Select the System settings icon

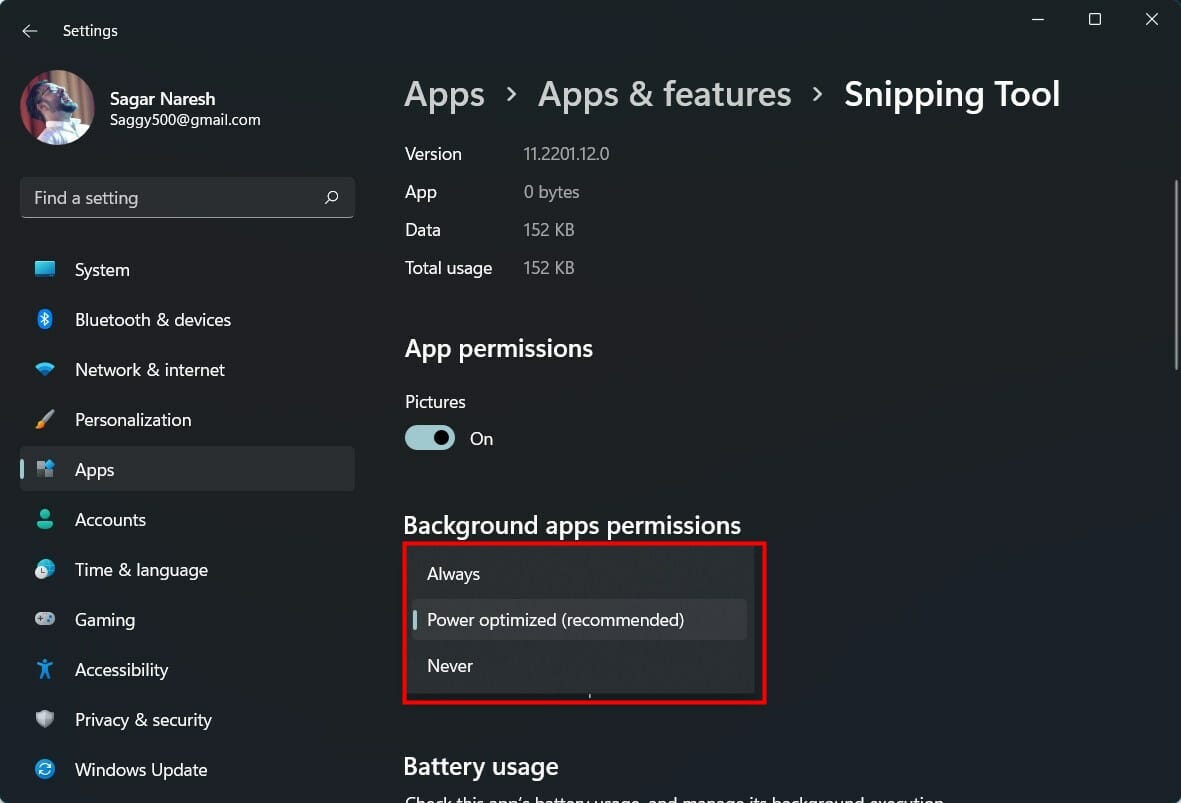click(45, 269)
